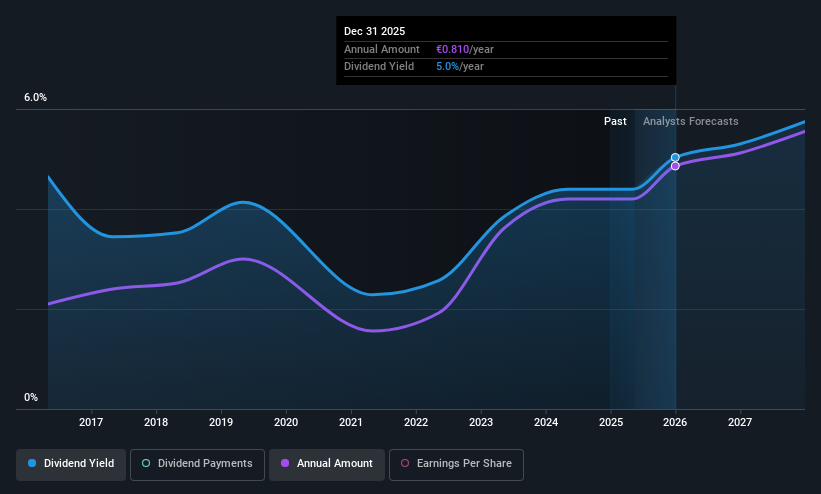821x494 pixels.
Task: Enable the Dividend Payments series
Action: tap(197, 464)
